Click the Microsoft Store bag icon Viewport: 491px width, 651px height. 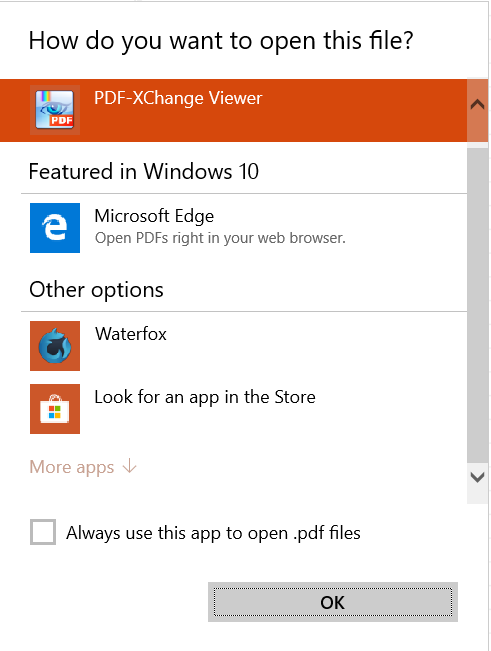click(55, 409)
